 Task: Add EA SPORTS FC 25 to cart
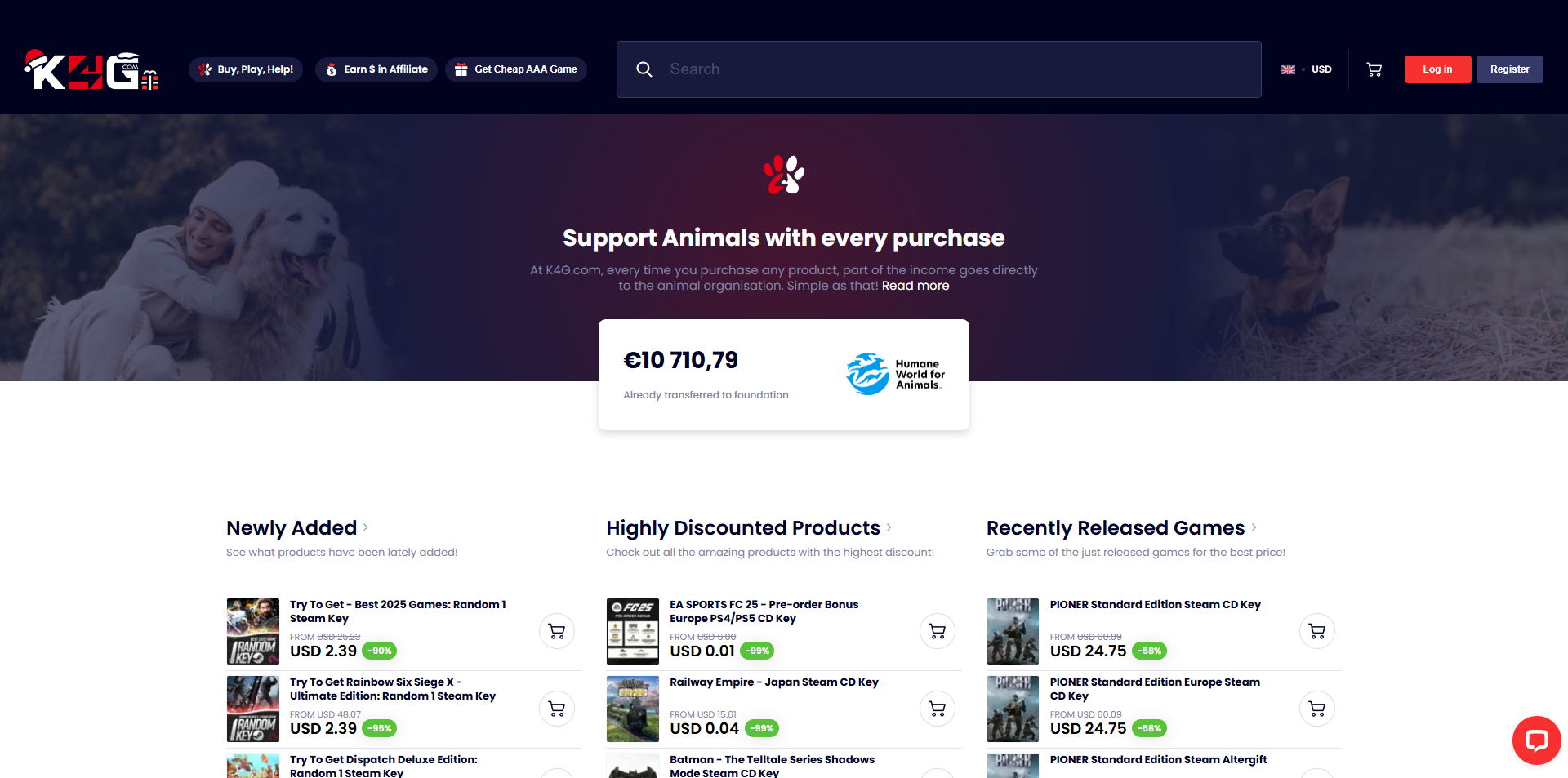point(937,631)
